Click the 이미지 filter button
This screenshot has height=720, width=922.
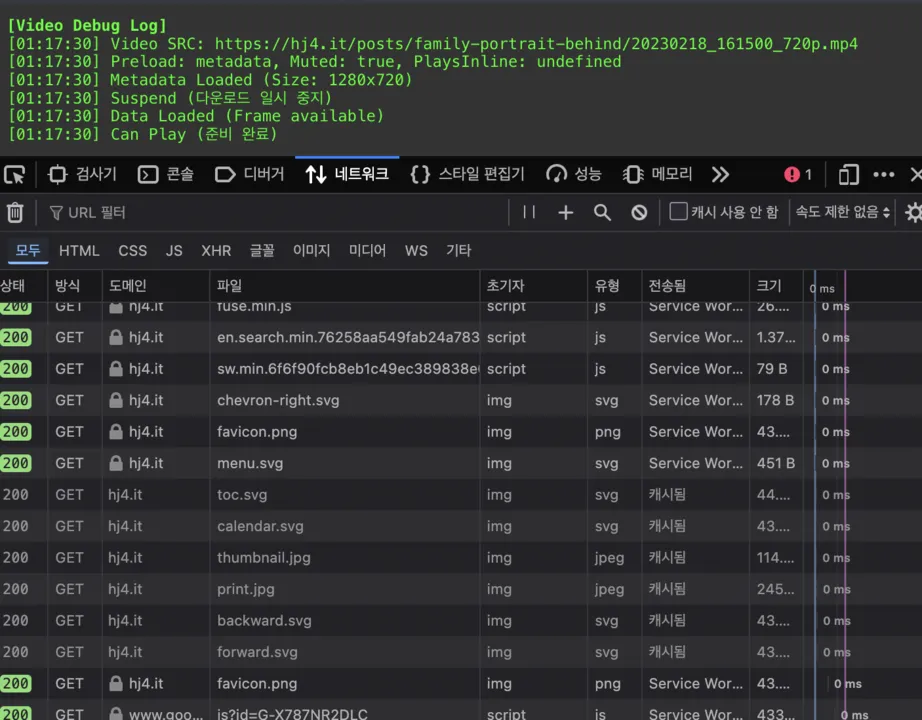pyautogui.click(x=311, y=251)
